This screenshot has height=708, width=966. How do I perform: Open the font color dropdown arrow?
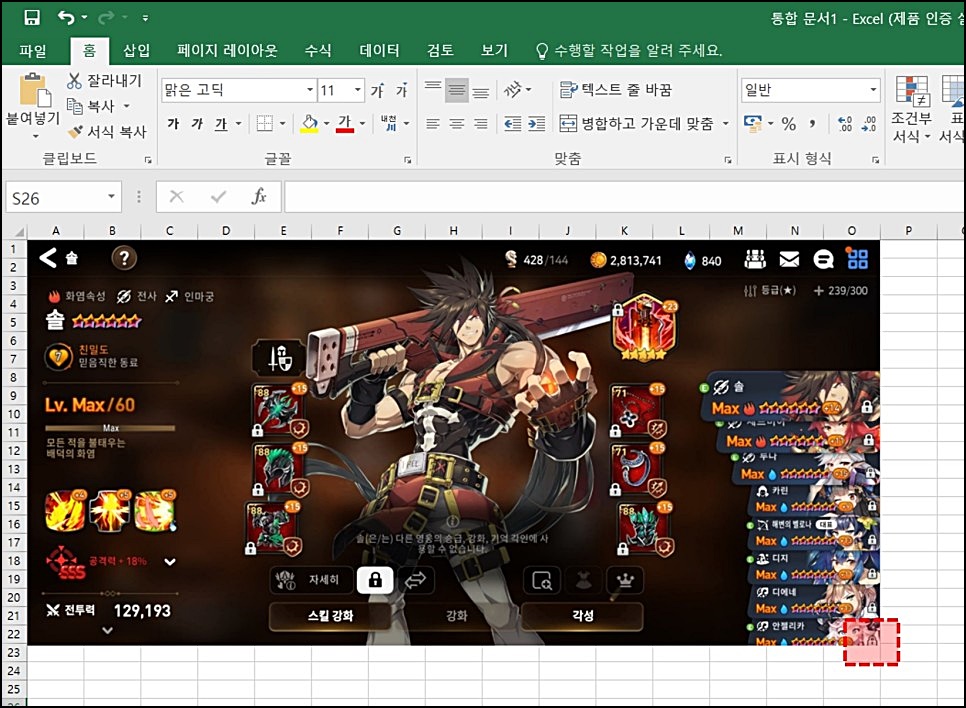(362, 124)
